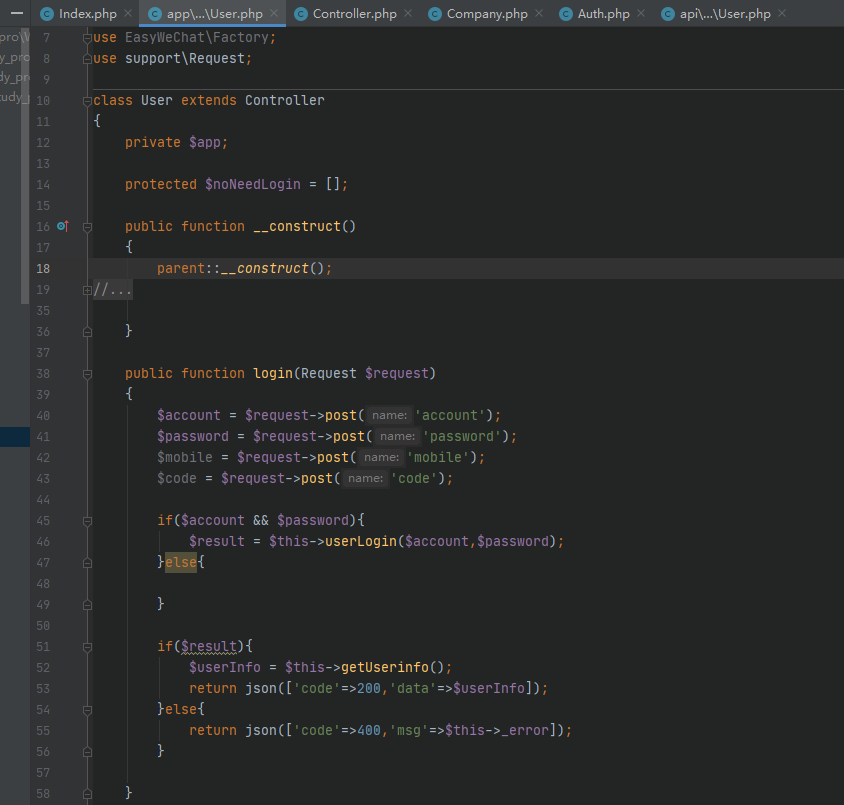Click the private $app declaration

point(176,142)
